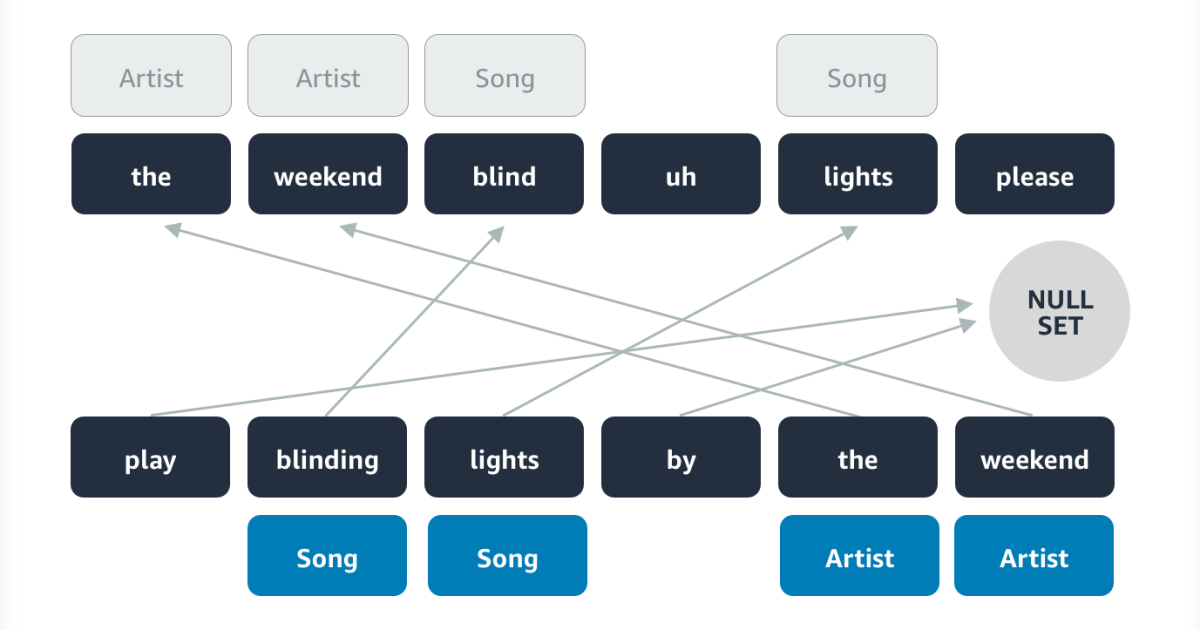Click the 'blinding' word box
Viewport: 1200px width, 630px height.
pyautogui.click(x=327, y=457)
